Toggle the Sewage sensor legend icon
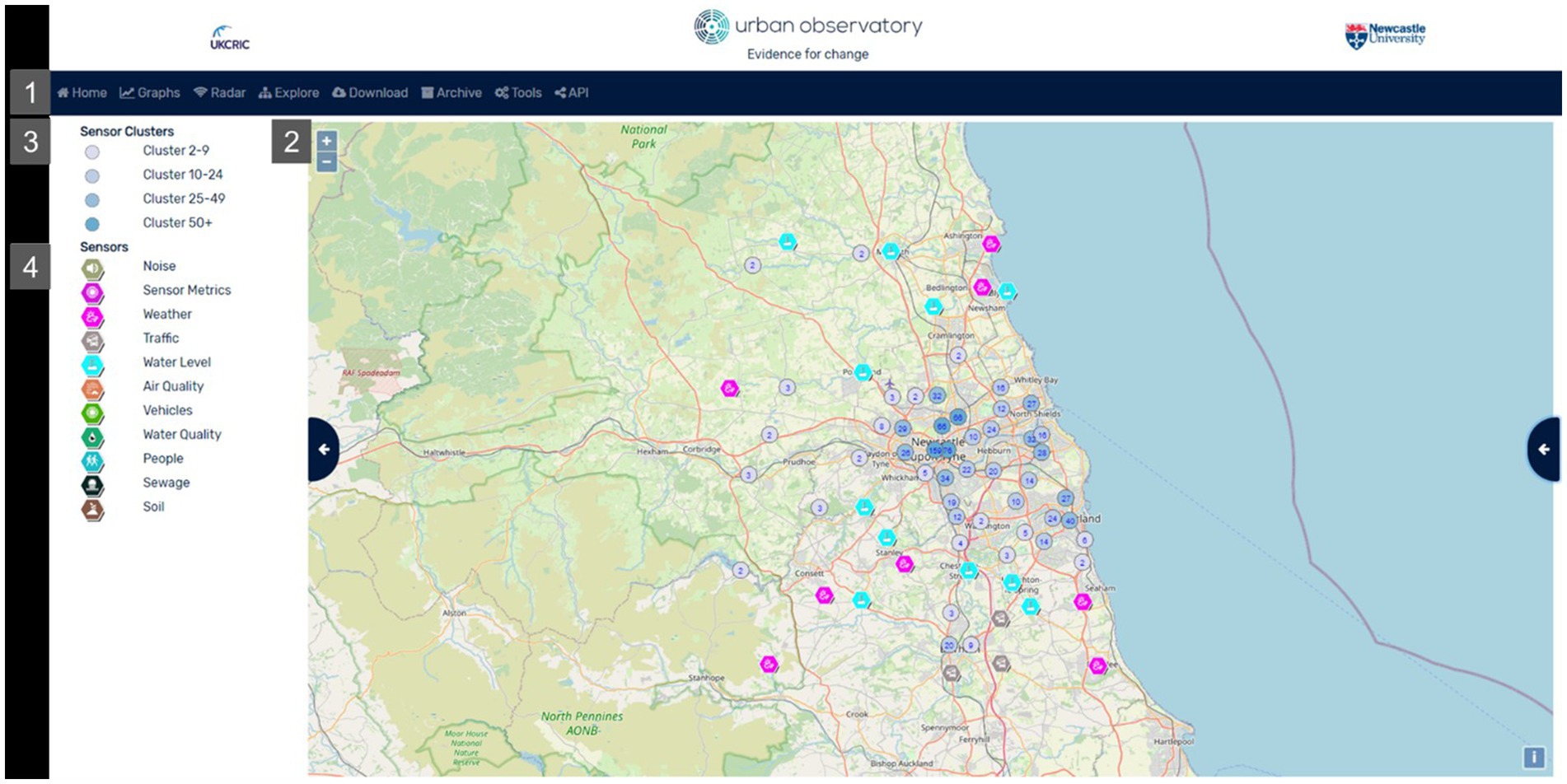Screen dimensions: 1567x784 [92, 485]
